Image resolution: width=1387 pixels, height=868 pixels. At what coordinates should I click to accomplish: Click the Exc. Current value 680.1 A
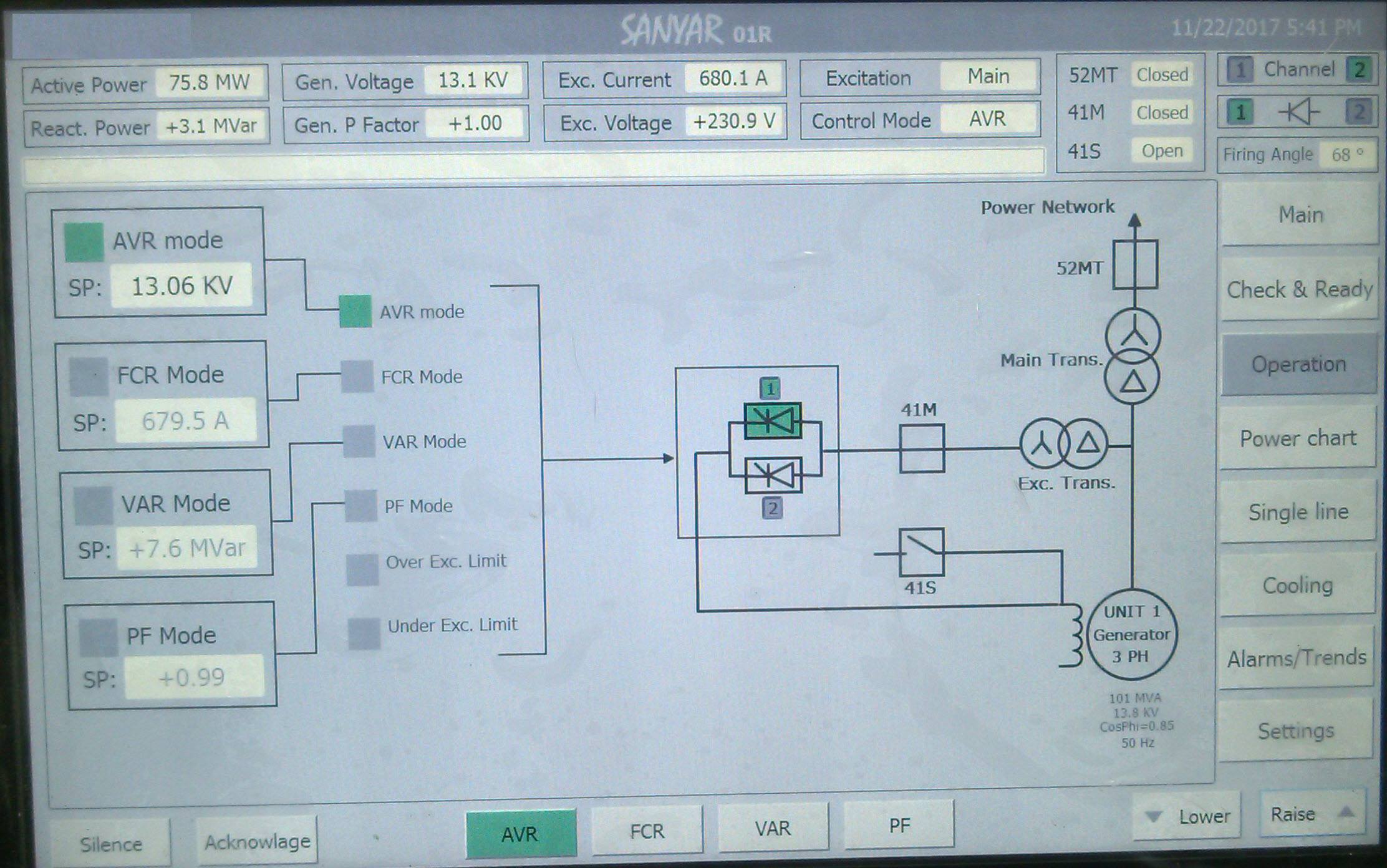733,78
